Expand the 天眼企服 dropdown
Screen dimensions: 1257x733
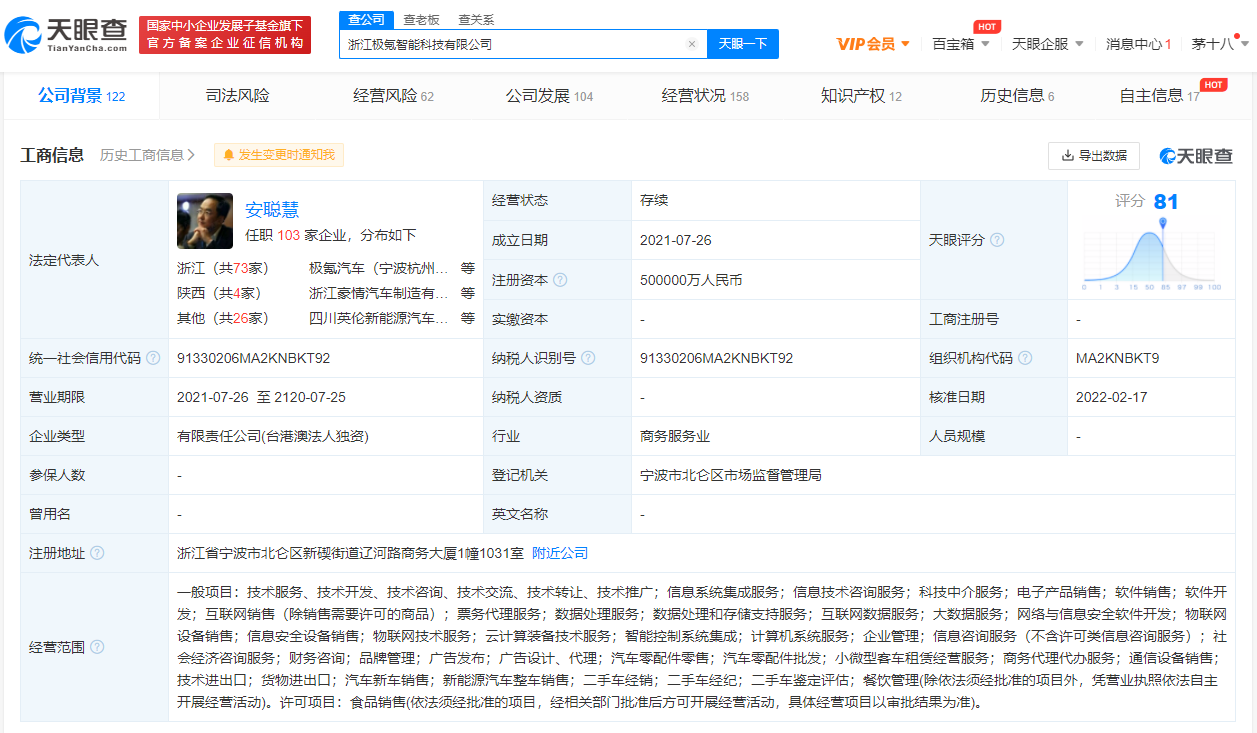click(x=1047, y=44)
